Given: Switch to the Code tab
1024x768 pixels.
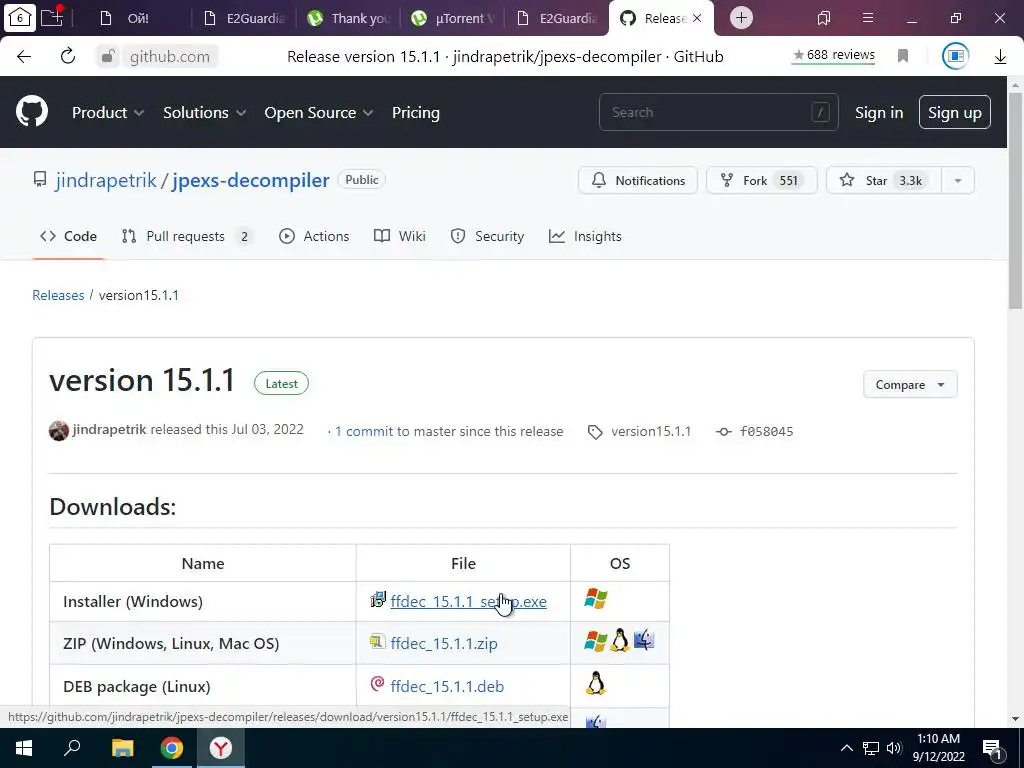Looking at the screenshot, I should 69,236.
